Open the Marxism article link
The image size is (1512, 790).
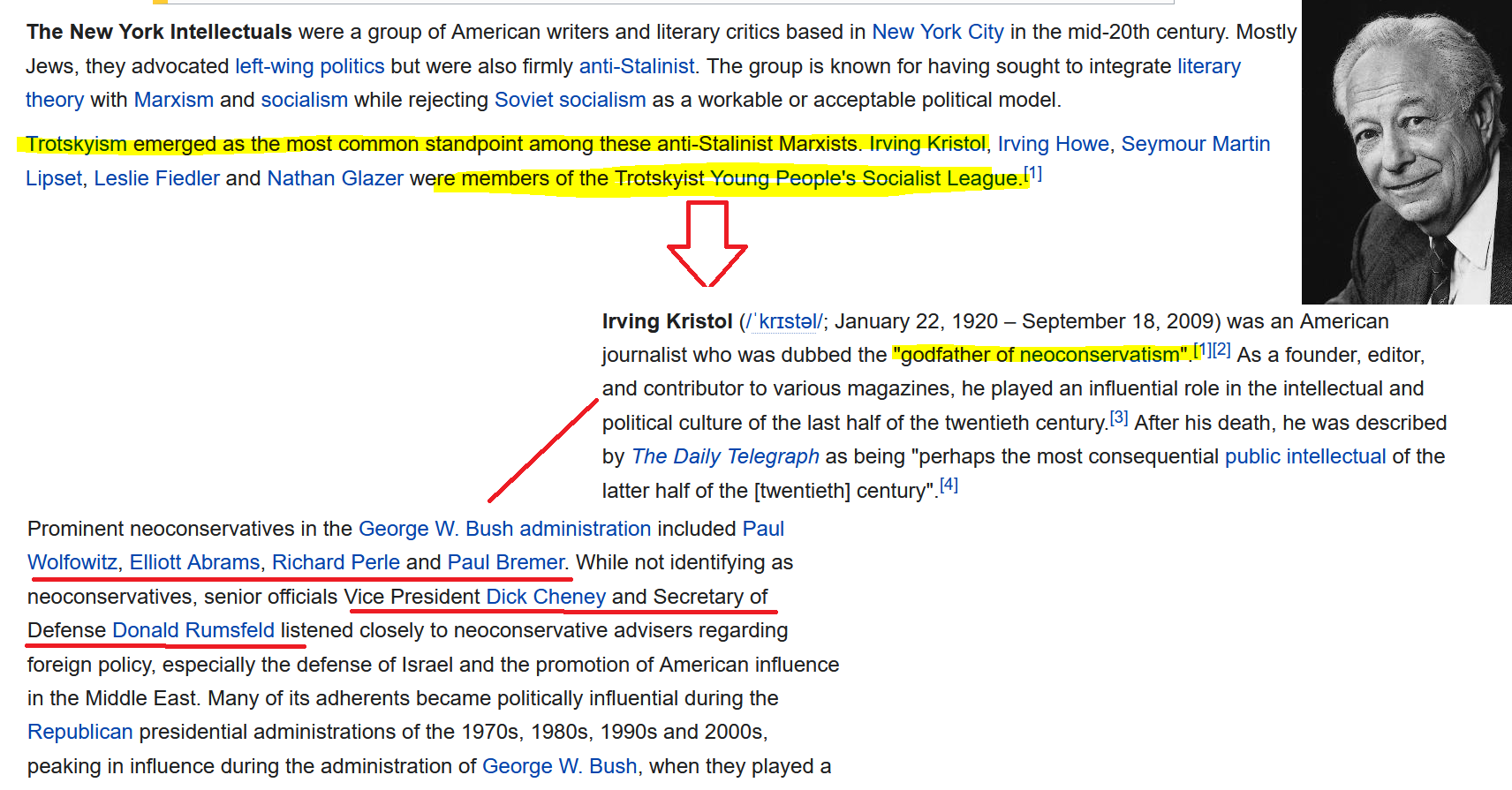174,100
